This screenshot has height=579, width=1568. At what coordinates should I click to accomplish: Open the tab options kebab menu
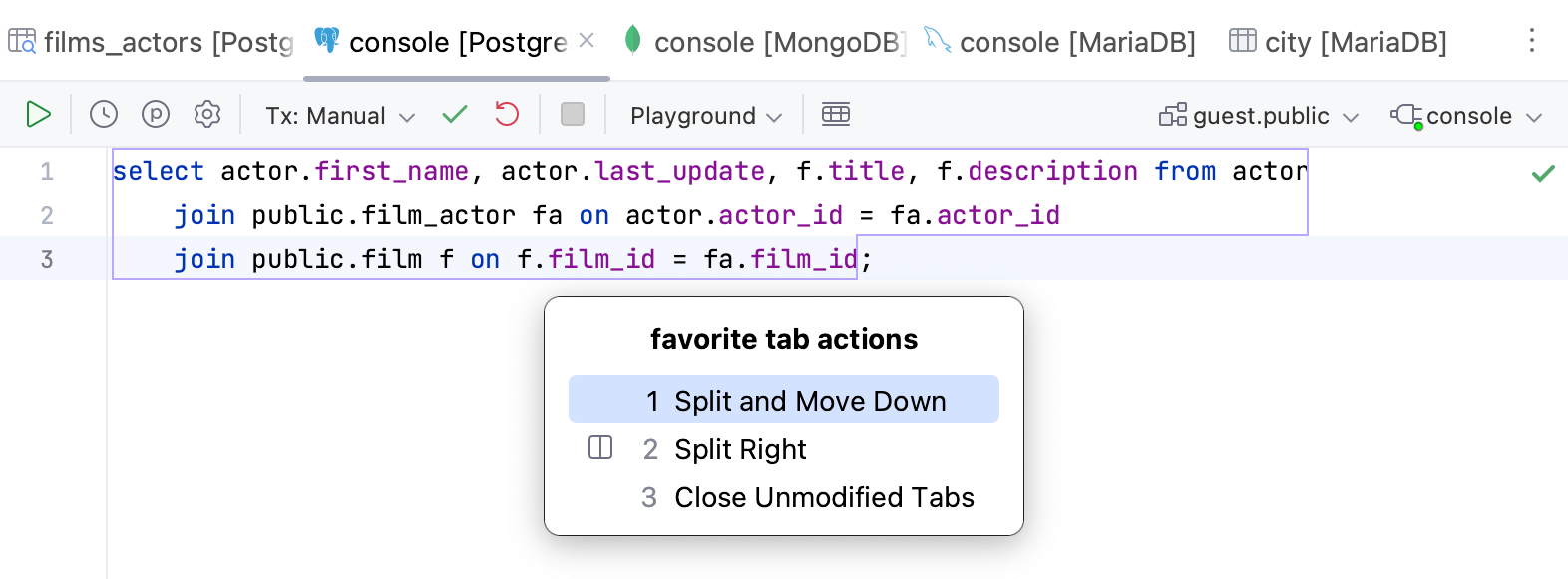(1533, 41)
